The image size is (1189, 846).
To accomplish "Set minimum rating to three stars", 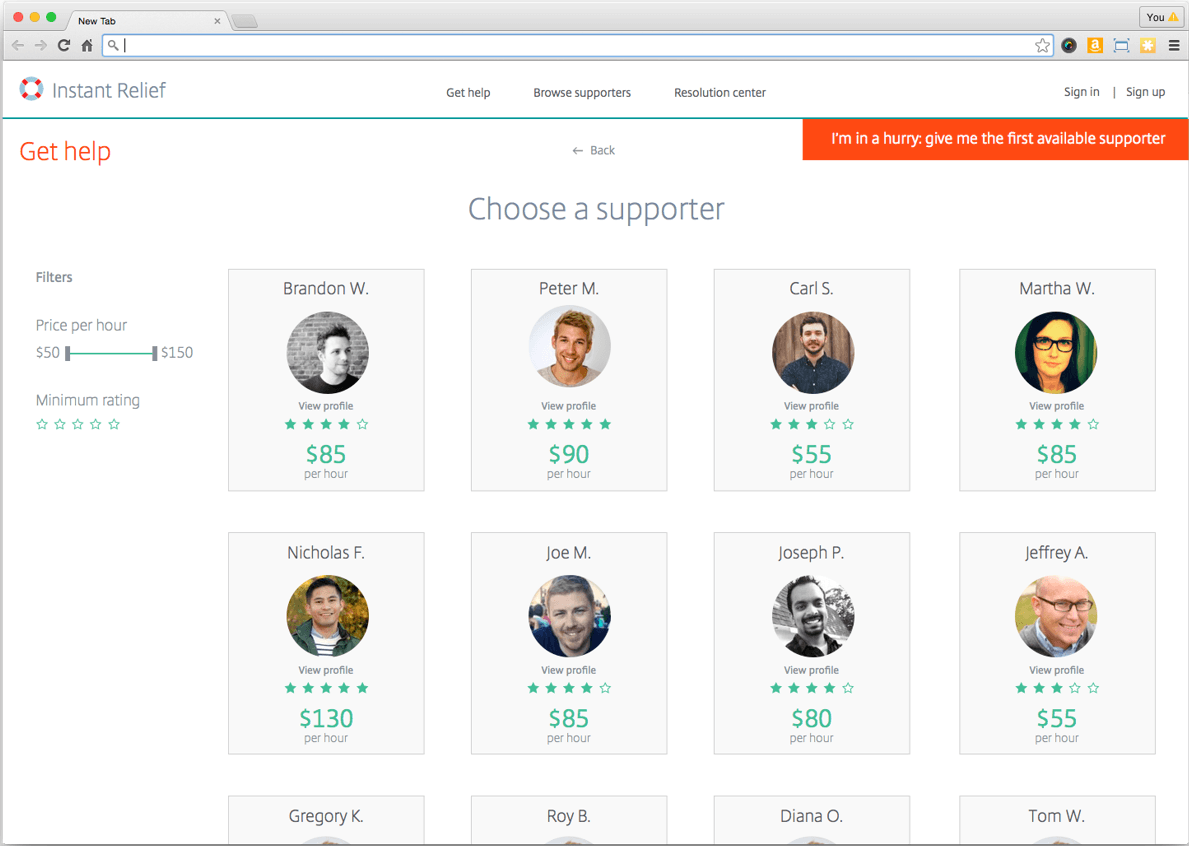I will click(x=78, y=425).
